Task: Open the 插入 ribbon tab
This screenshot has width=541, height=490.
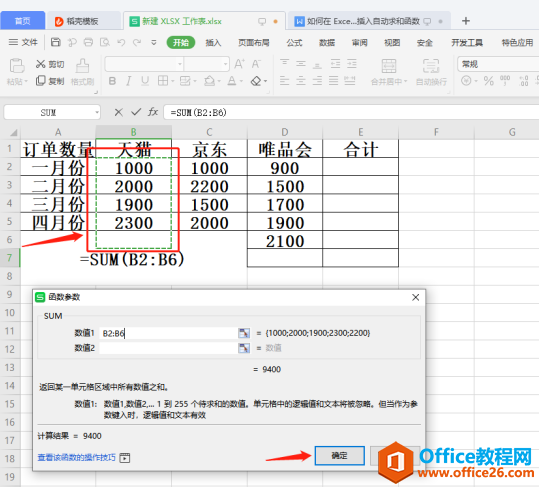Action: click(x=213, y=43)
